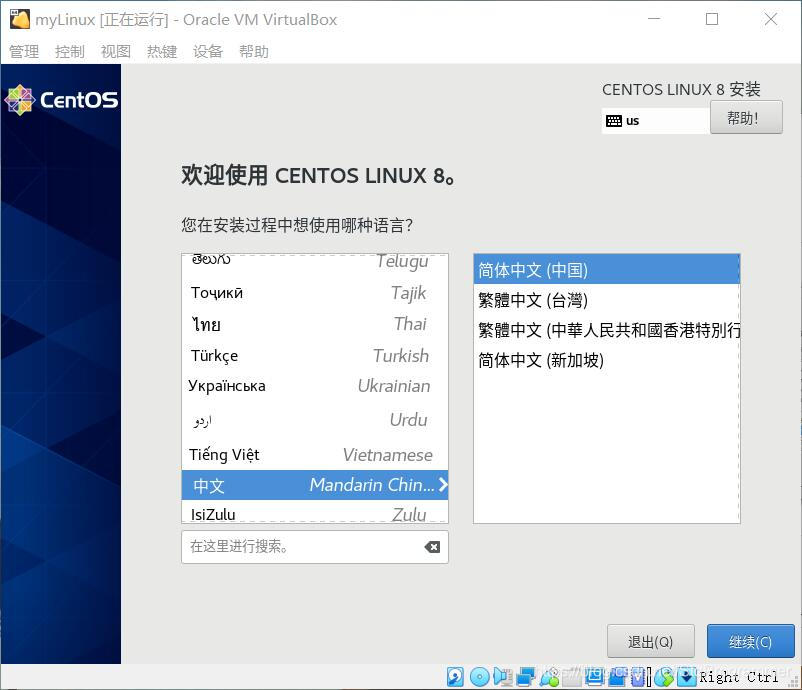This screenshot has width=802, height=690.
Task: Choose 繁體中文 (台灣) locale
Action: [x=606, y=300]
